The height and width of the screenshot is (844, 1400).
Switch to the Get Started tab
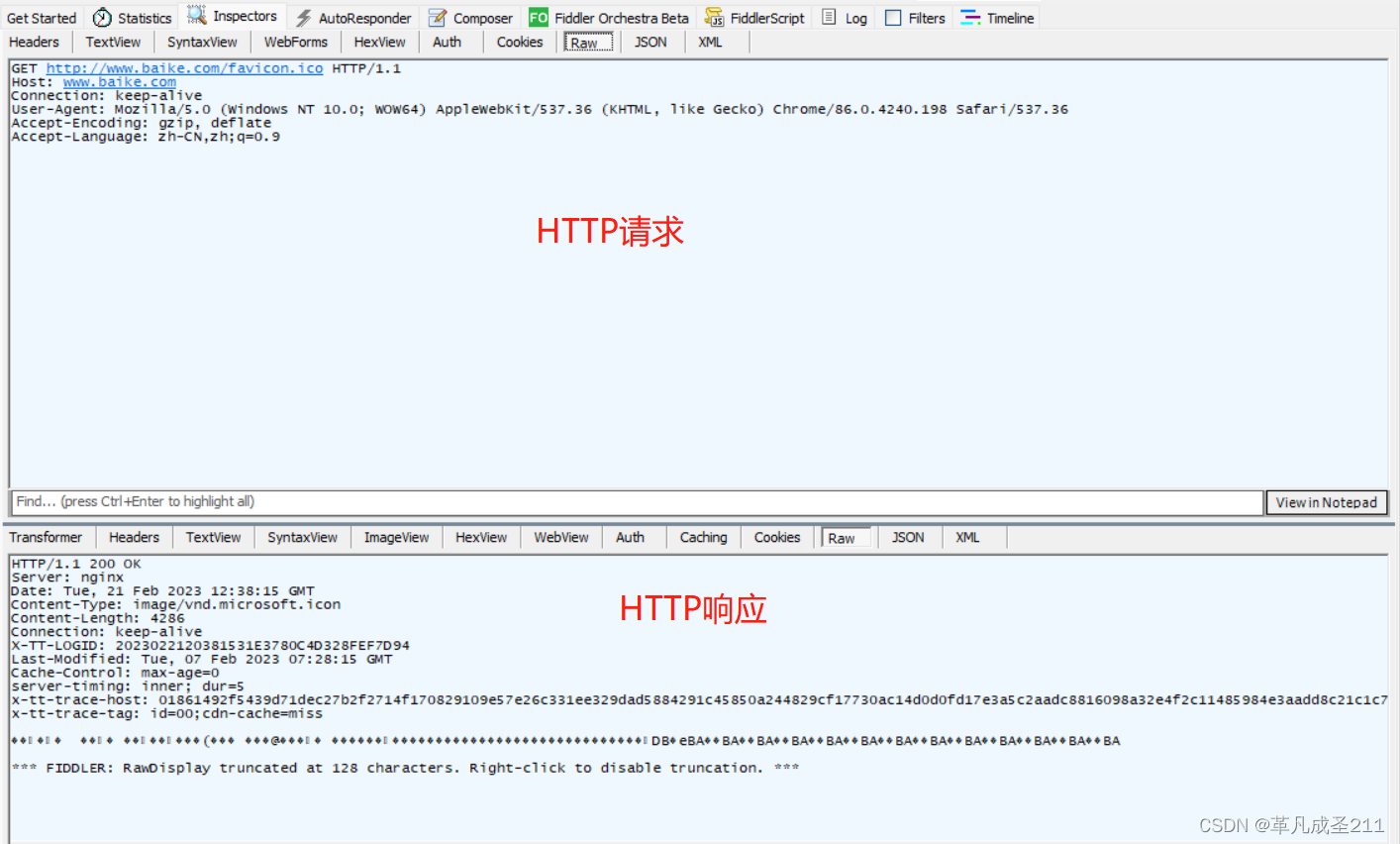tap(41, 17)
